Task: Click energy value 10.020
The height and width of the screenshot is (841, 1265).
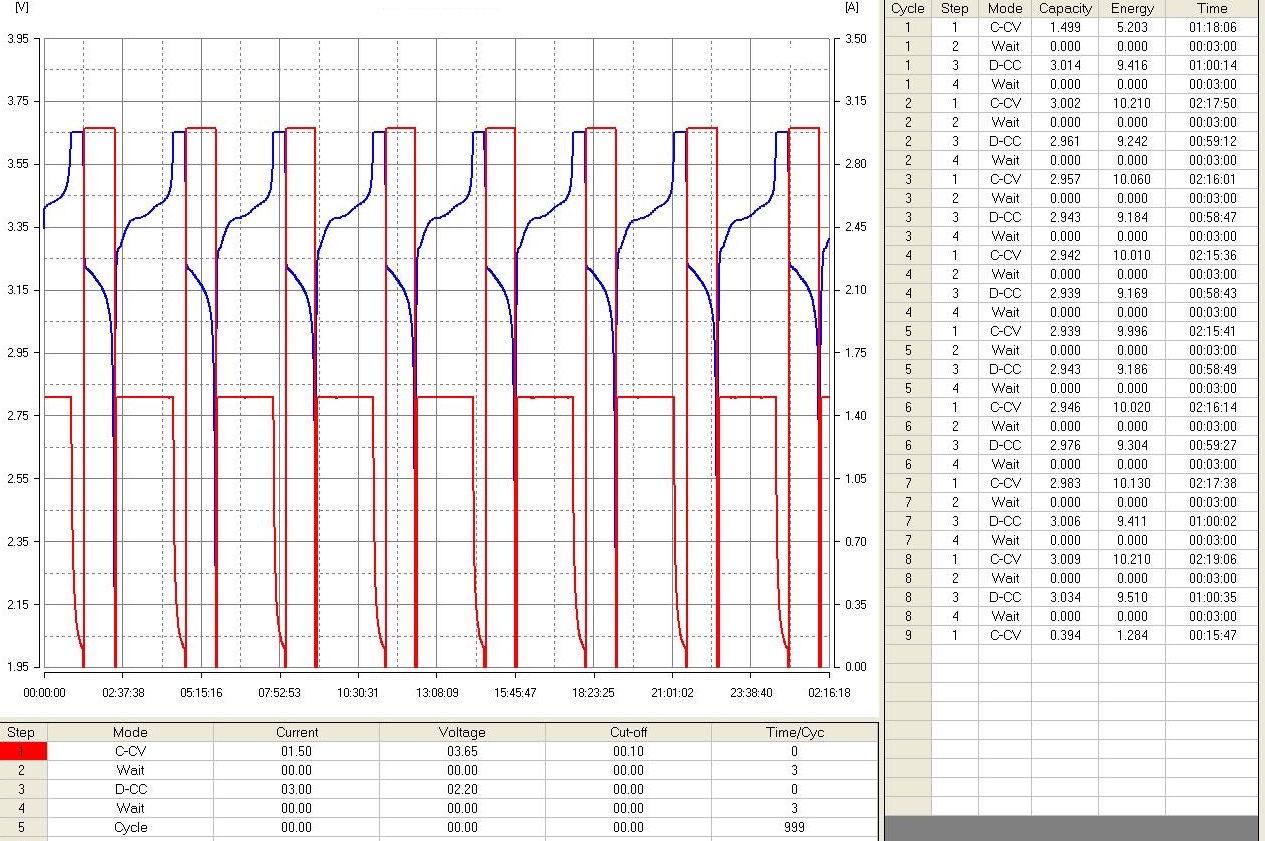Action: point(1132,407)
